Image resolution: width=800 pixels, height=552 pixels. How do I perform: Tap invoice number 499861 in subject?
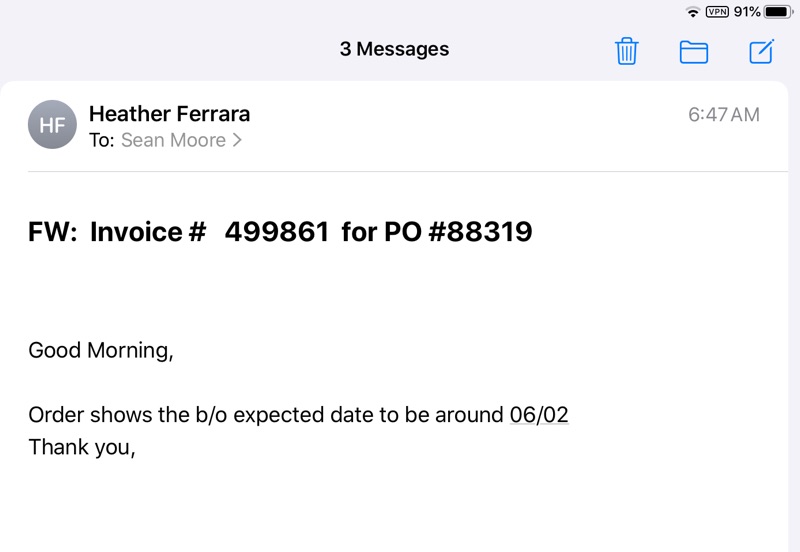click(x=277, y=232)
